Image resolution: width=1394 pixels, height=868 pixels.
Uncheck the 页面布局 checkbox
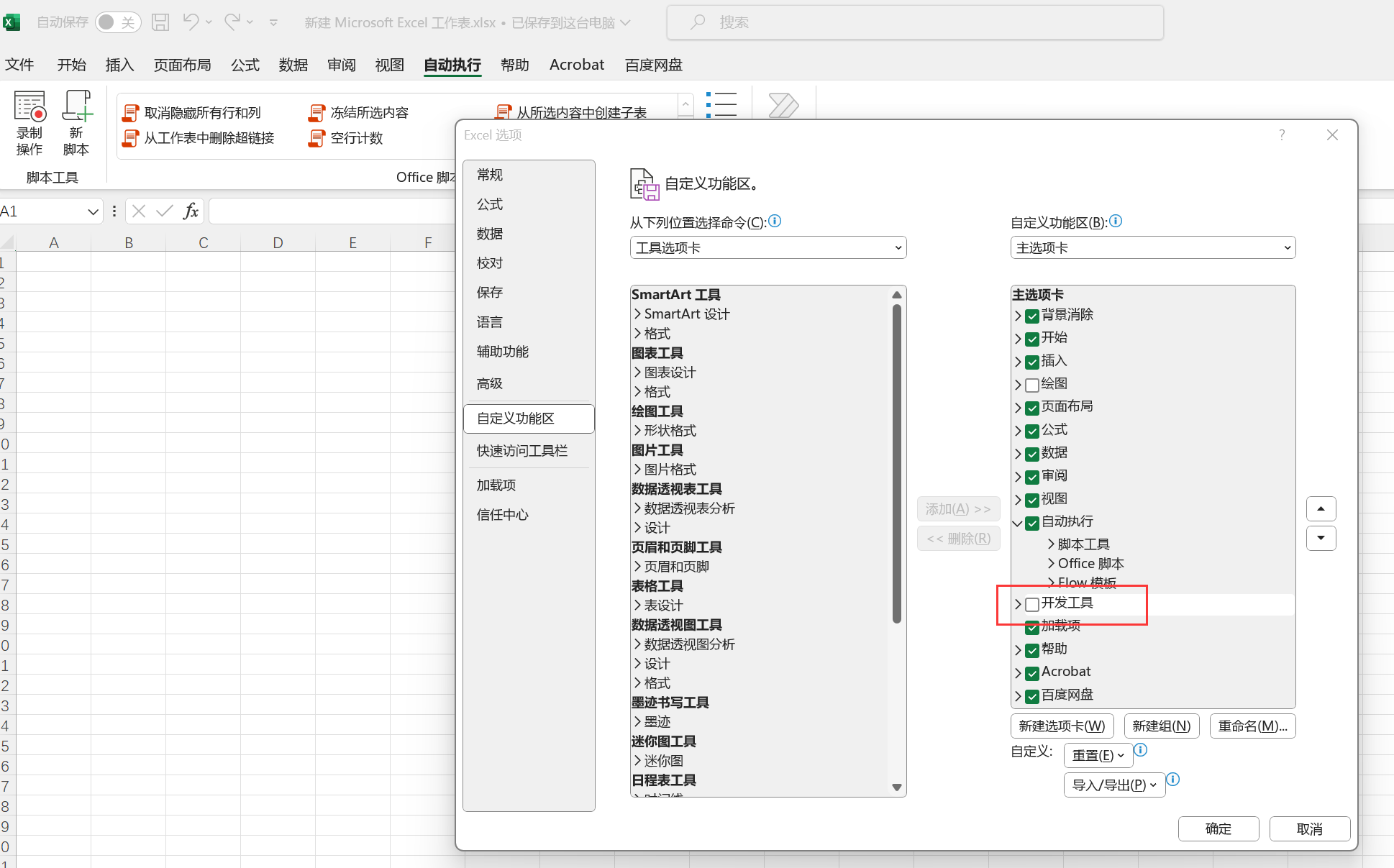1032,408
